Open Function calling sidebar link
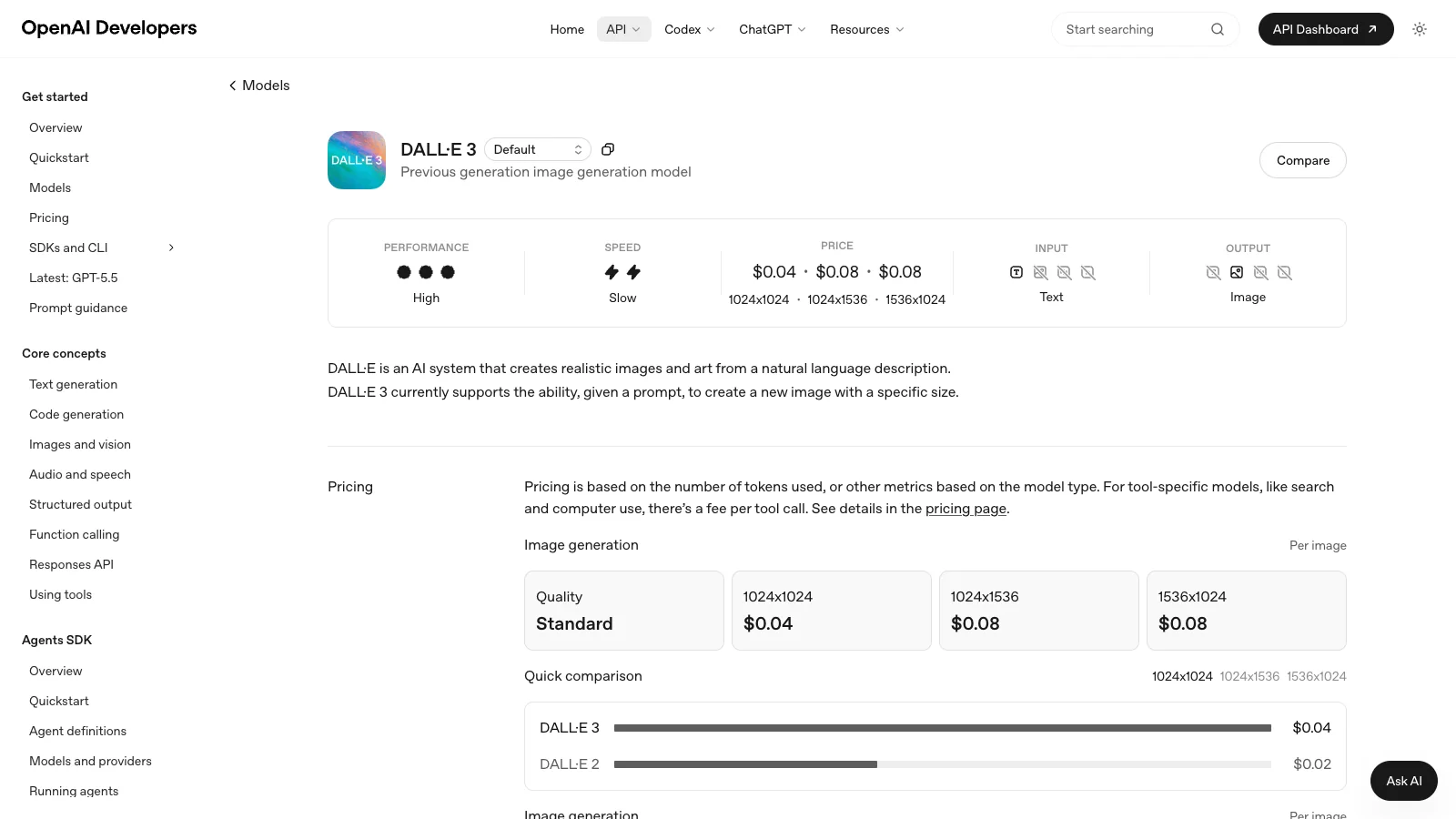This screenshot has height=819, width=1456. (x=75, y=534)
